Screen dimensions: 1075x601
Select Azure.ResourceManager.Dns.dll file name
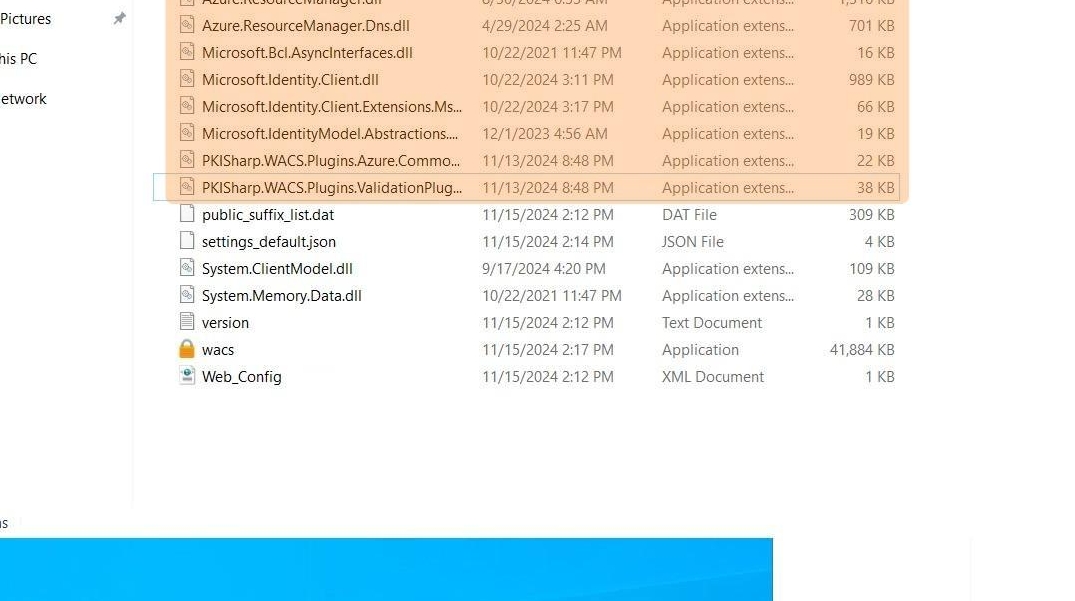tap(306, 26)
